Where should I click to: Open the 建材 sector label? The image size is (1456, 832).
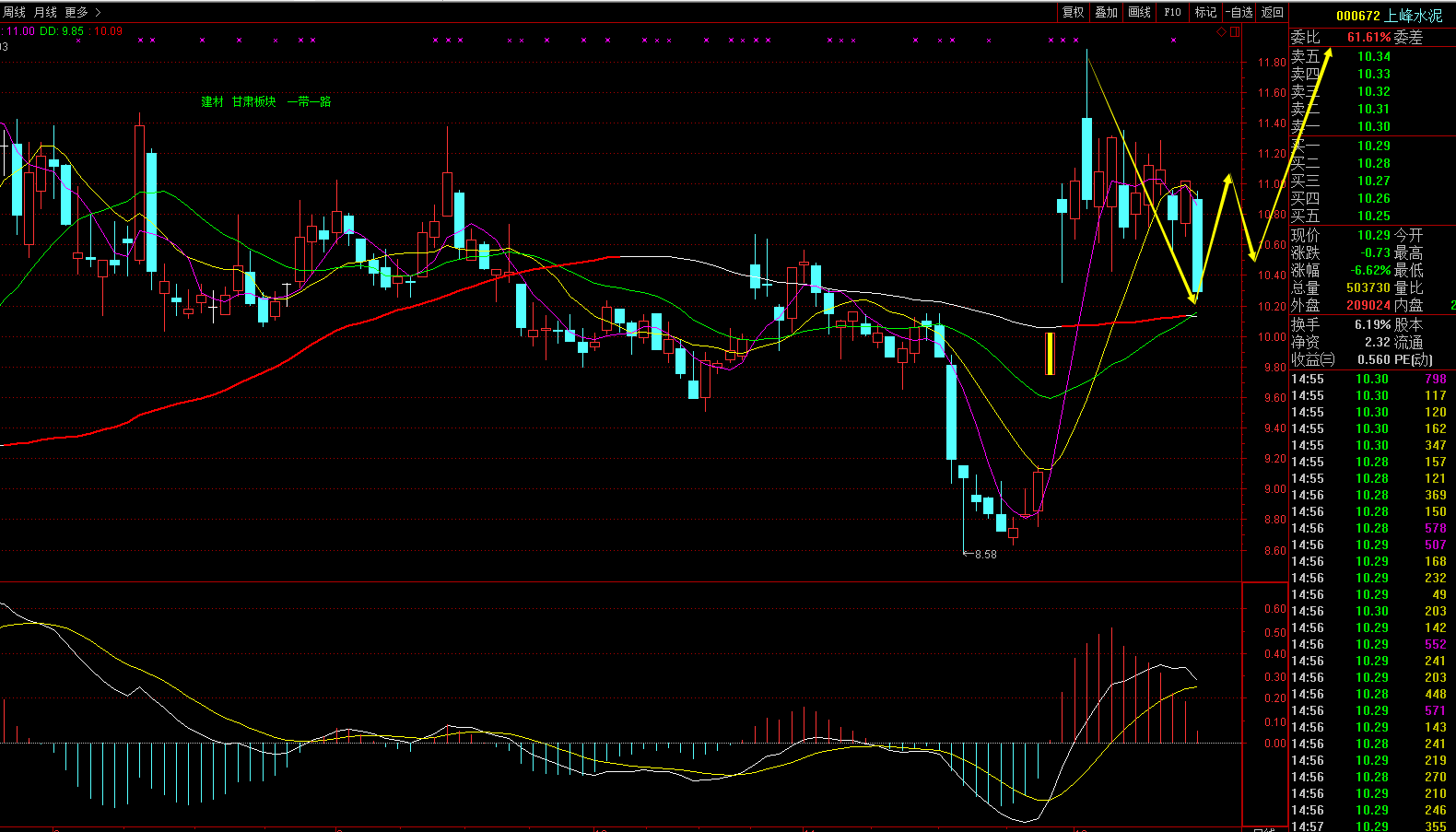(212, 101)
